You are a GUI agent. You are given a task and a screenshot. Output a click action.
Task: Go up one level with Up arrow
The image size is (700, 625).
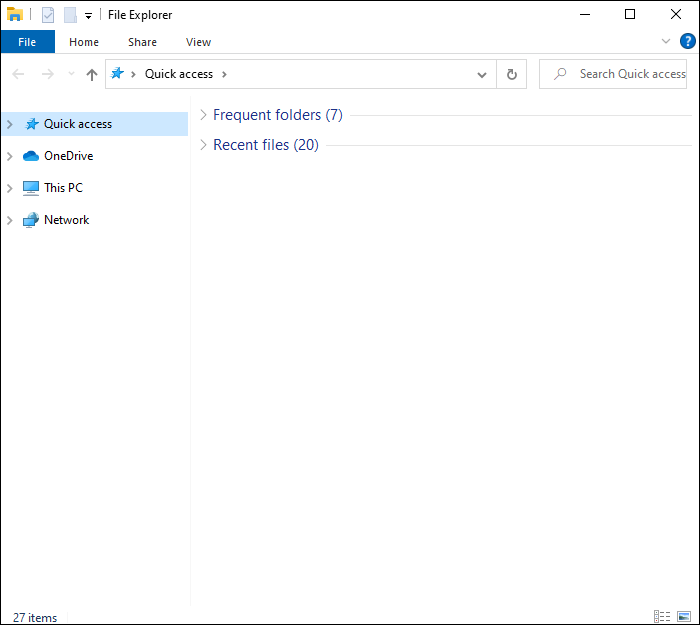[x=92, y=74]
